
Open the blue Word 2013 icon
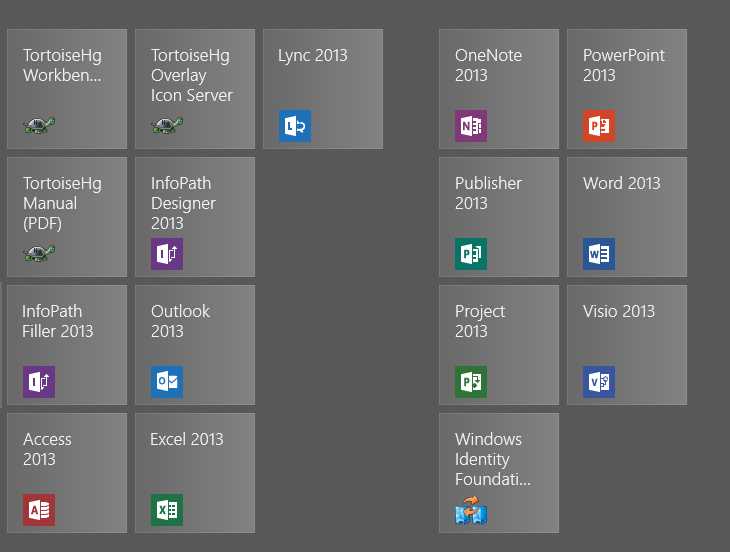coord(599,254)
